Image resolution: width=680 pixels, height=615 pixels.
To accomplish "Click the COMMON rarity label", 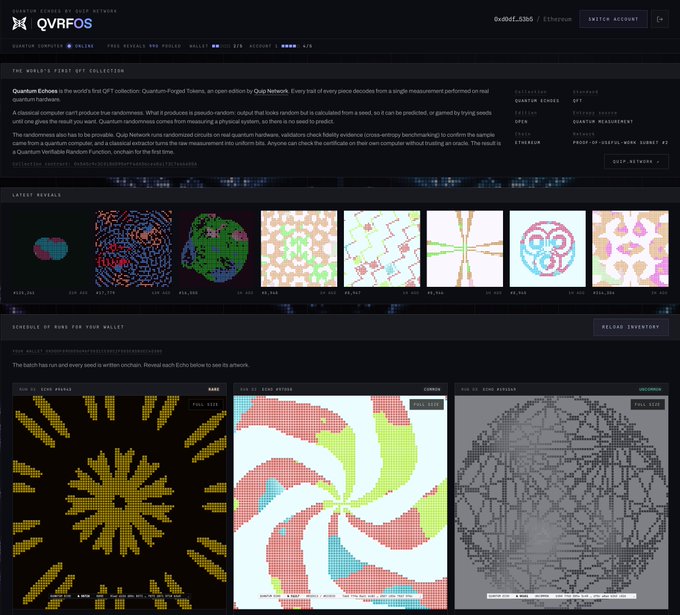I will 432,389.
